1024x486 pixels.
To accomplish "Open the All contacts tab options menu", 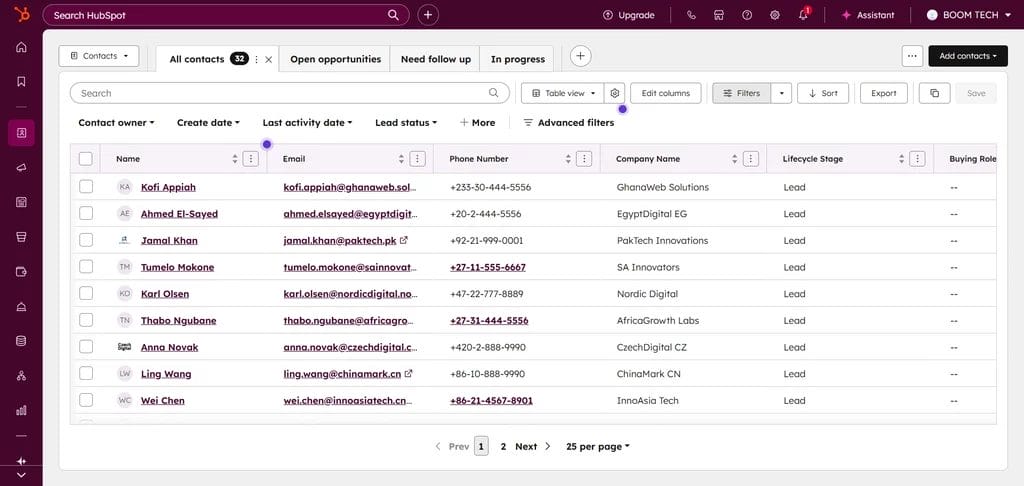I will tap(256, 59).
